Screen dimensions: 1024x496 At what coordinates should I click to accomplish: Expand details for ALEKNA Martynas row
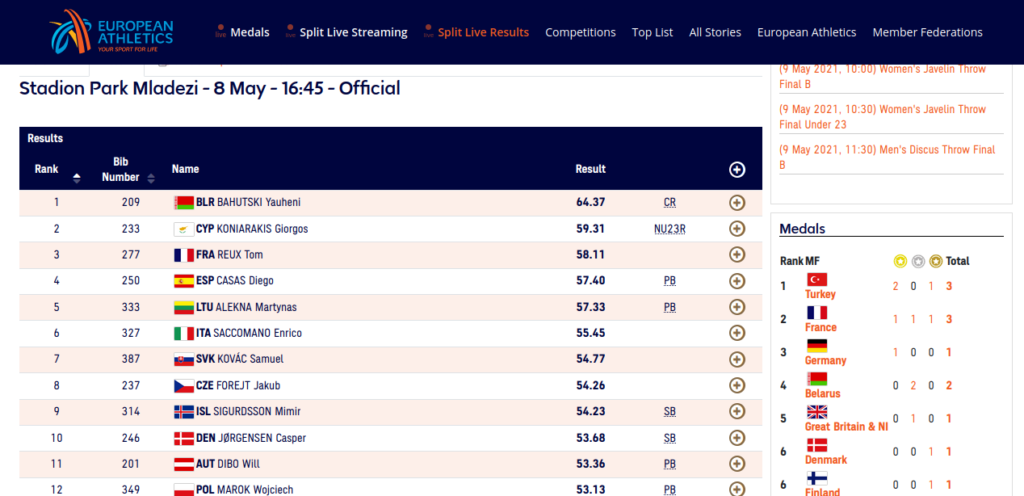pos(737,307)
